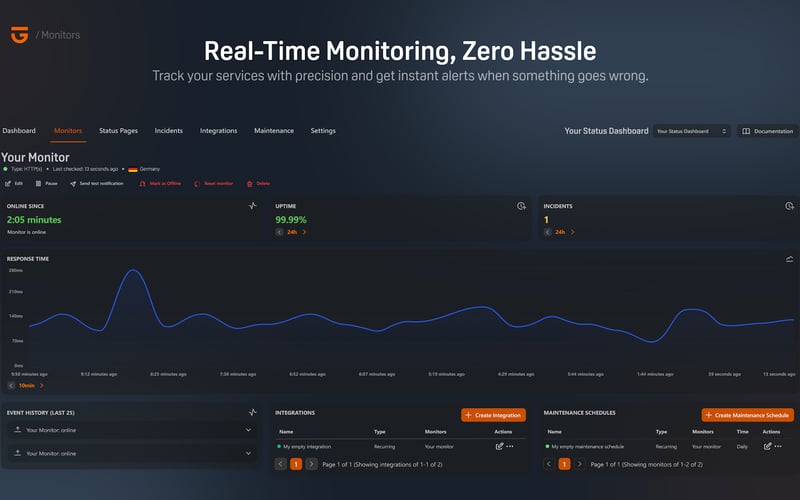Click the pulse icon in Event History panel
Screen dimensions: 800x500
pos(253,412)
